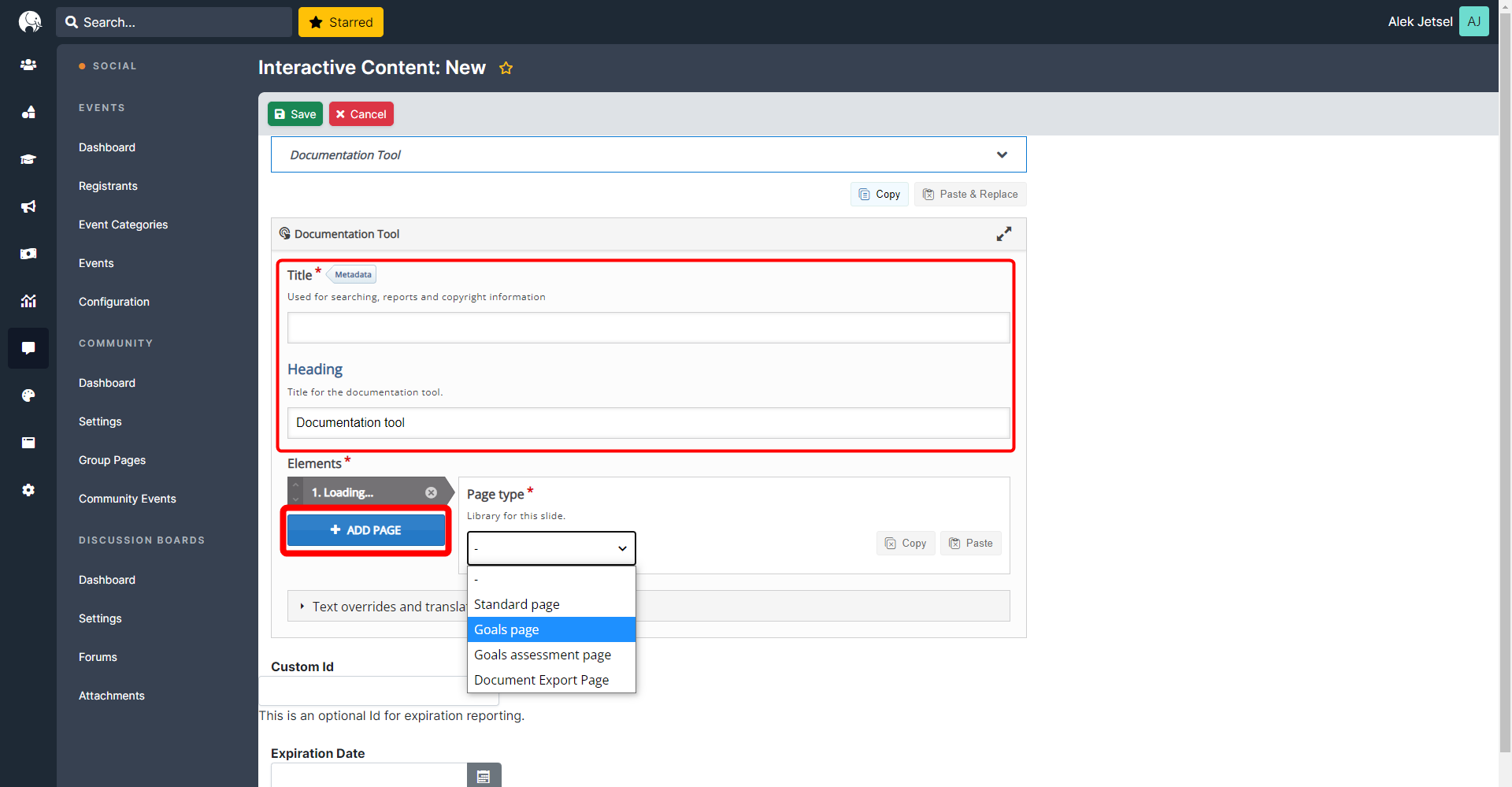Open the Page type dropdown
1512x787 pixels.
(x=550, y=548)
